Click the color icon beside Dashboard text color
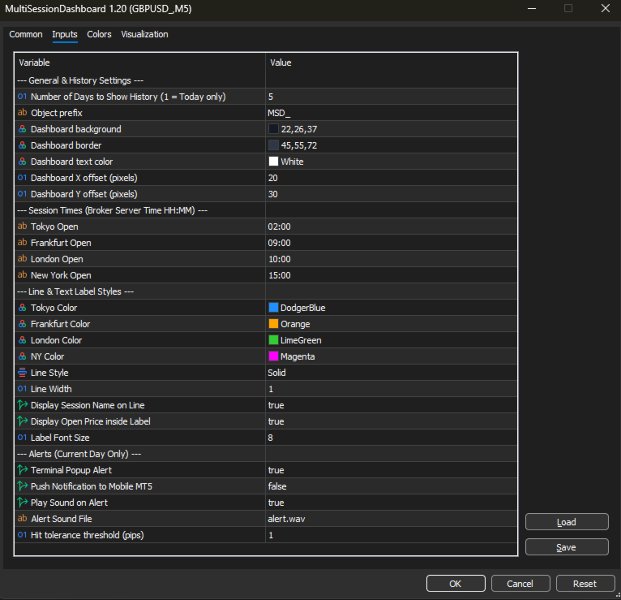 pos(22,161)
